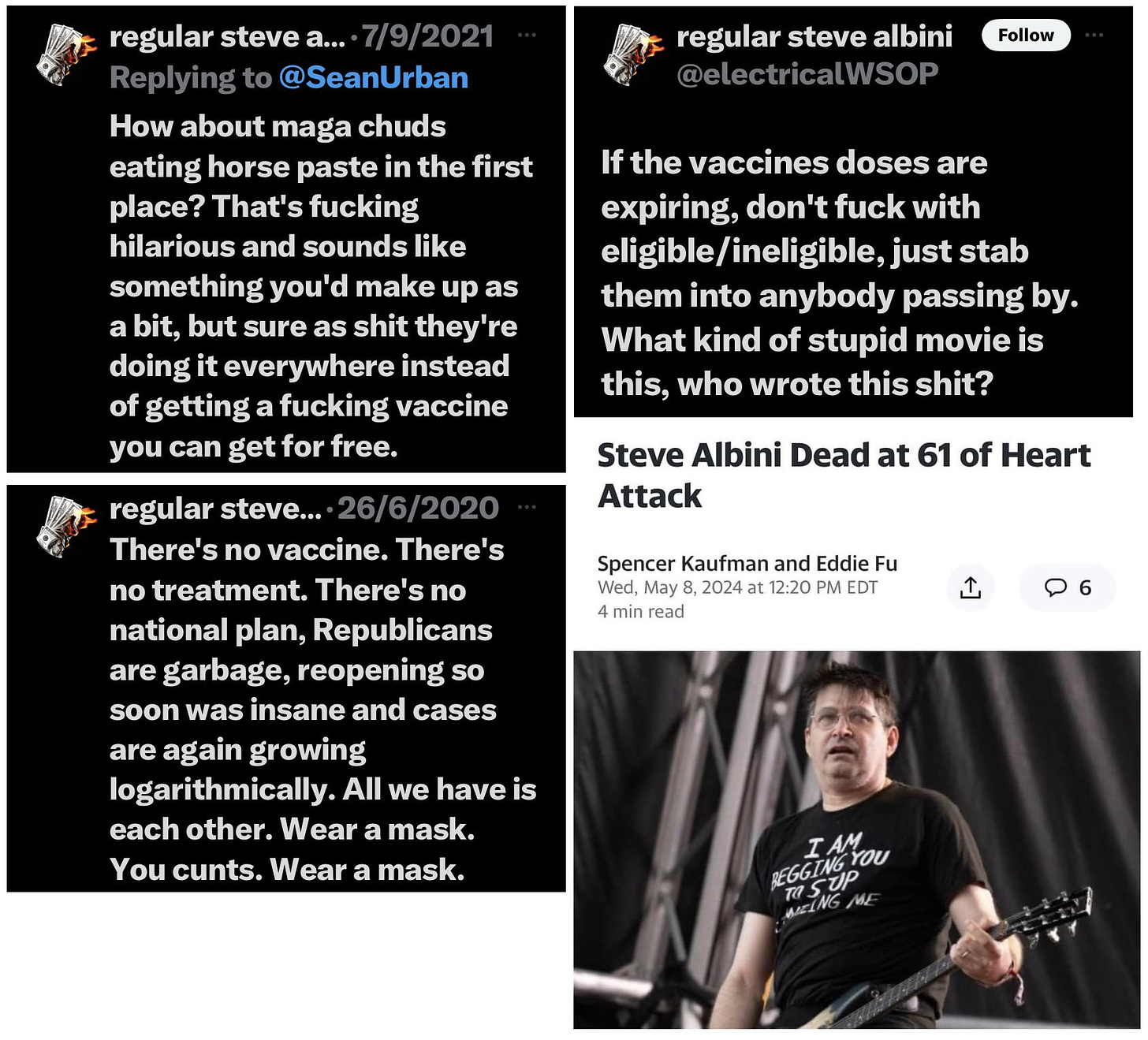The width and height of the screenshot is (1148, 1040).
Task: Open the @SeanUrban mention link
Action: pos(374,77)
